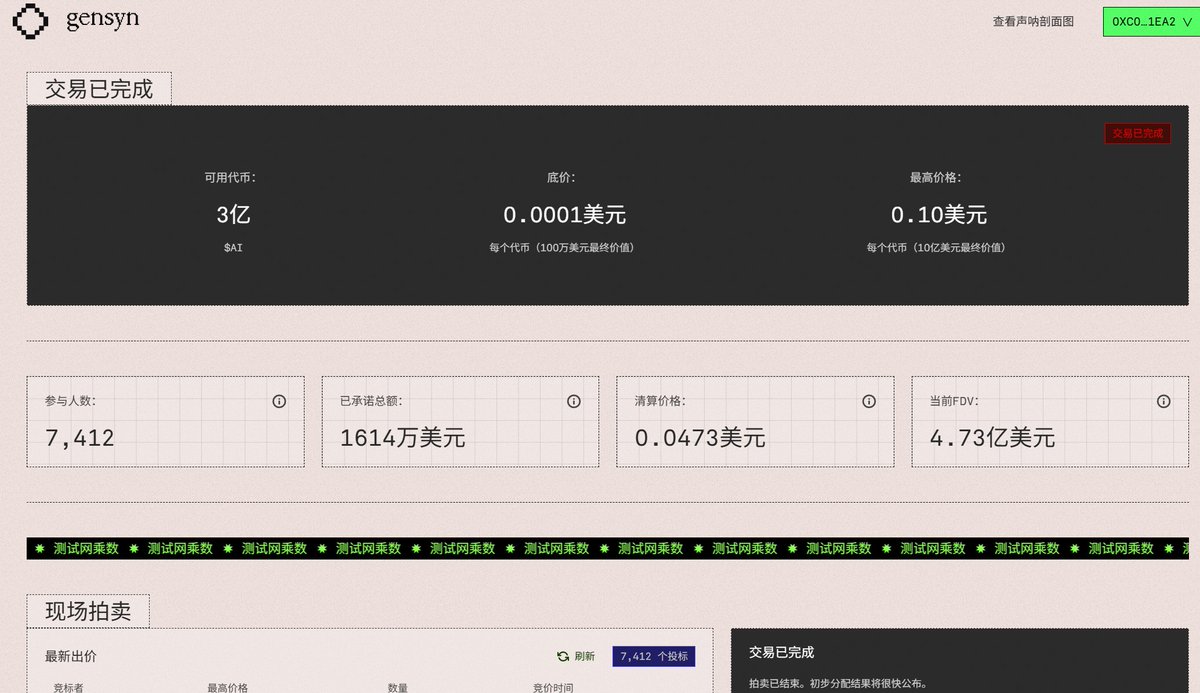Image resolution: width=1200 pixels, height=693 pixels.
Task: Open the 查看声呐剖面图 link
Action: [1033, 21]
